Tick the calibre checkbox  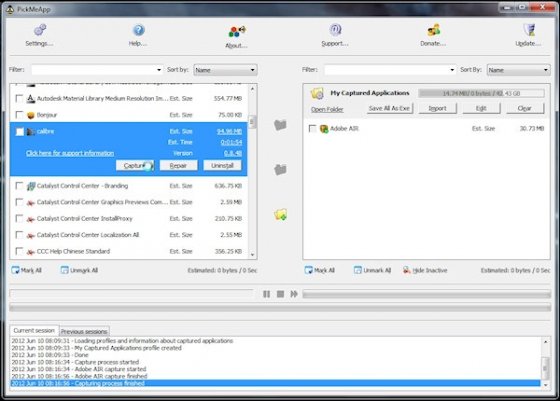click(20, 132)
